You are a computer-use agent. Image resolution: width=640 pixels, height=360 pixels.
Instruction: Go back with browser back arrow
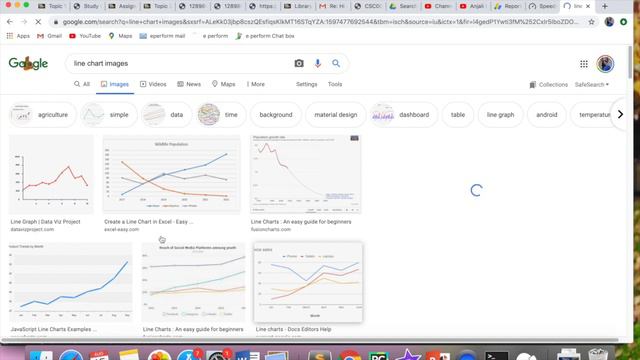coord(10,22)
